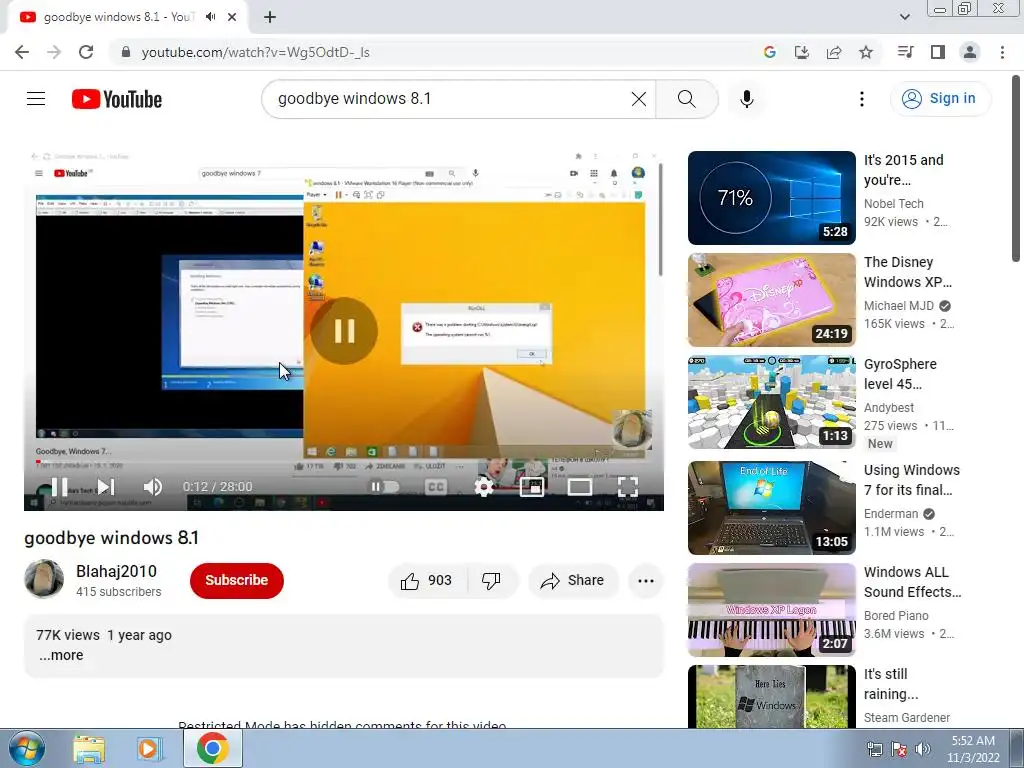The width and height of the screenshot is (1024, 768).
Task: Dislike the video with thumbs down
Action: pos(491,581)
